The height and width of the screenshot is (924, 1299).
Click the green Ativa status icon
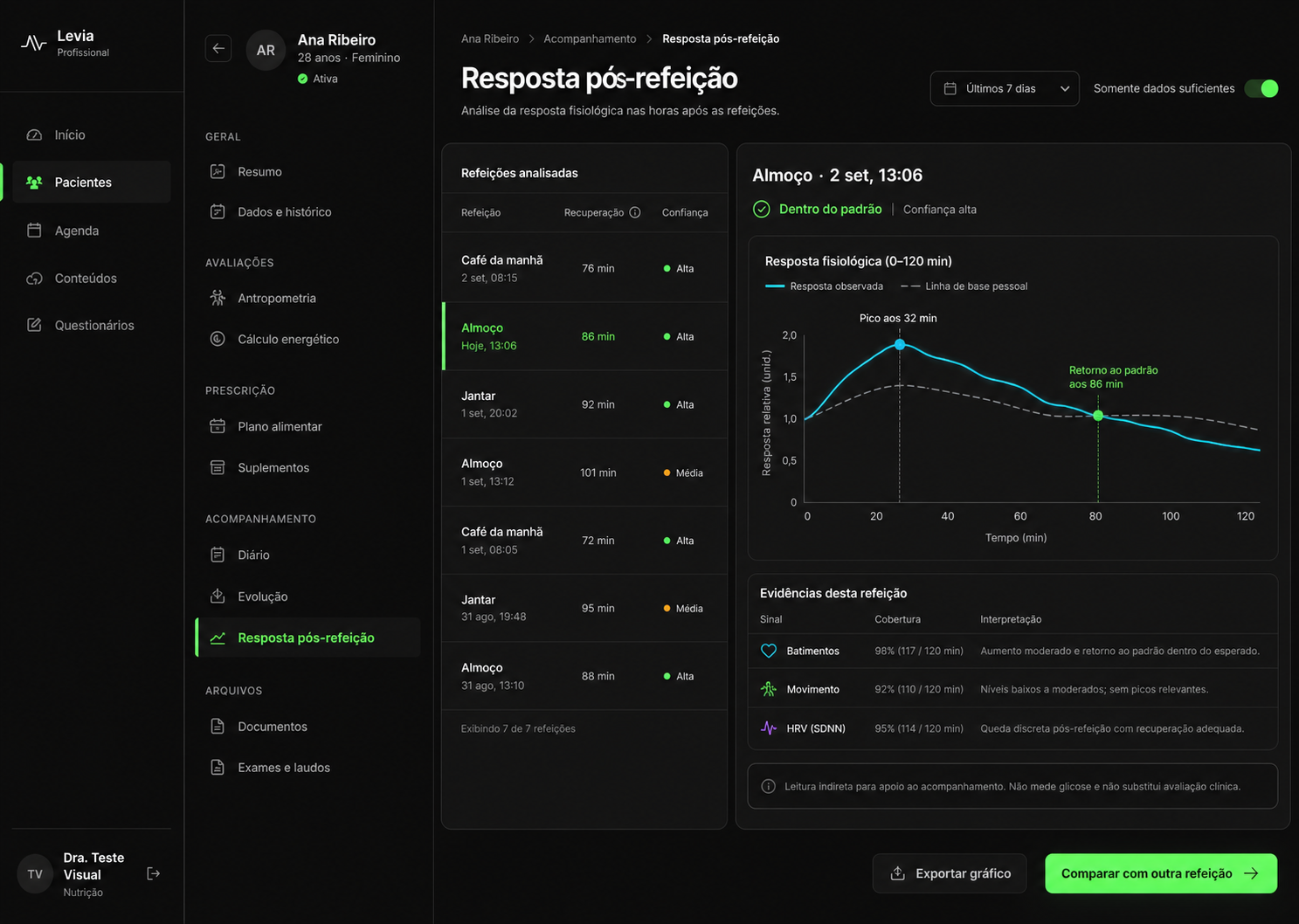coord(302,79)
